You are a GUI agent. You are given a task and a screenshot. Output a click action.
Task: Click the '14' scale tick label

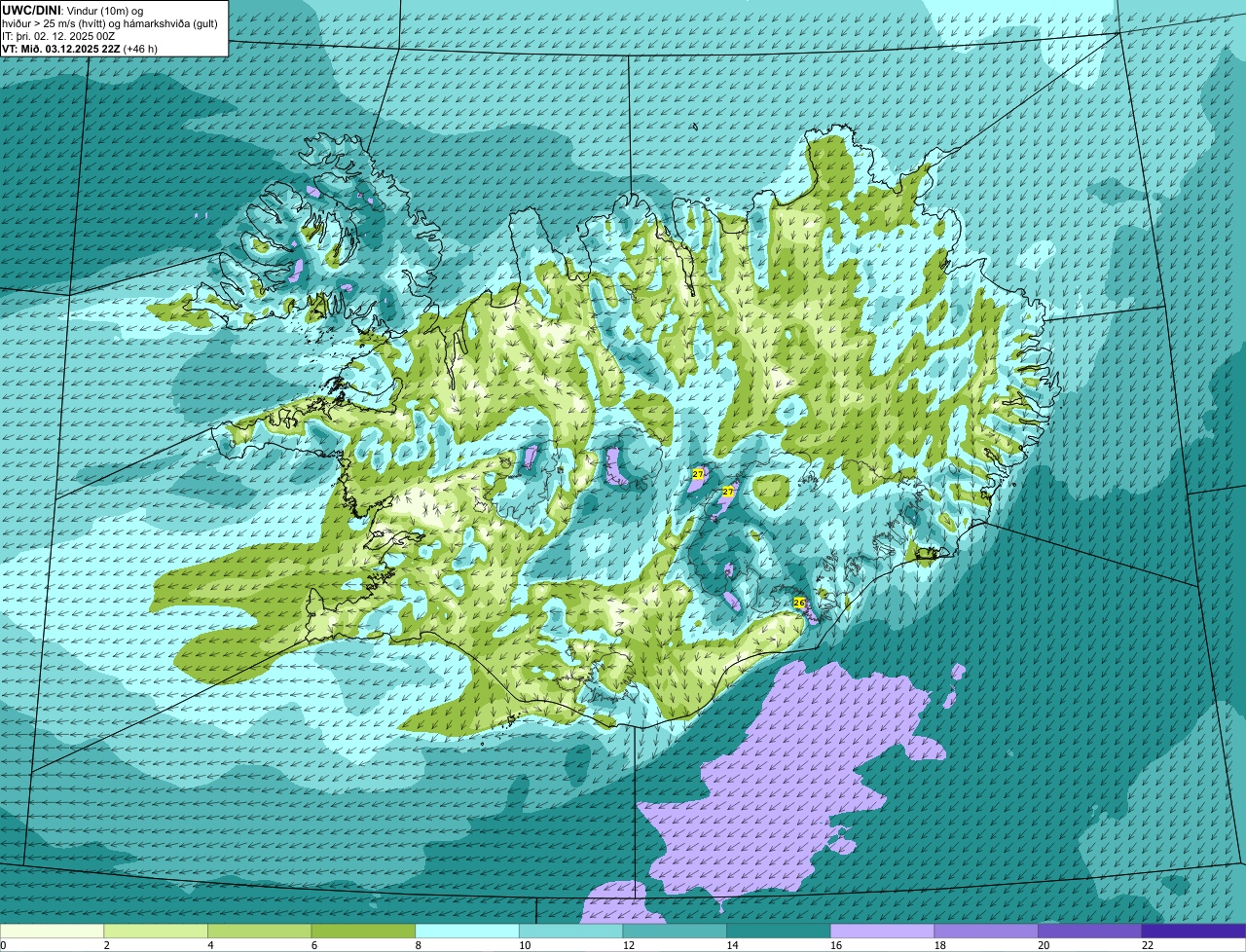click(x=732, y=945)
